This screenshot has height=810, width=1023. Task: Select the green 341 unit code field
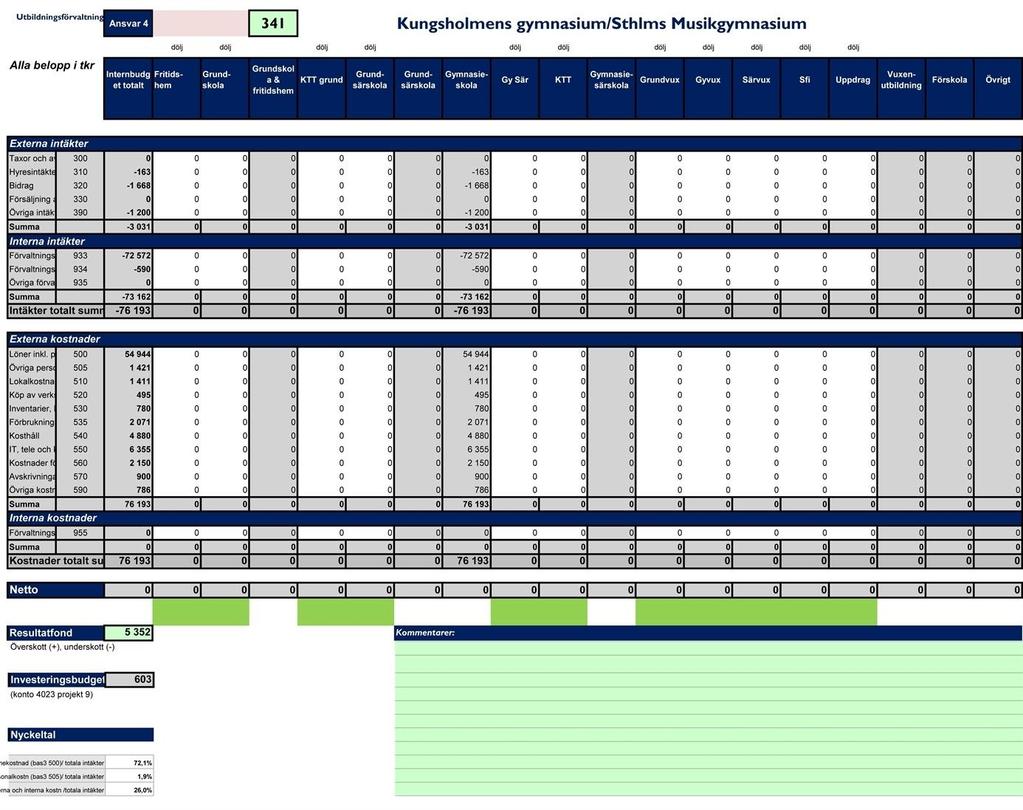click(x=273, y=23)
